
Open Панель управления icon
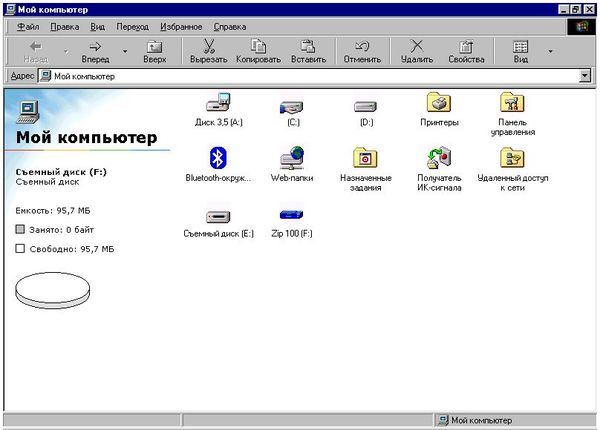tap(512, 103)
